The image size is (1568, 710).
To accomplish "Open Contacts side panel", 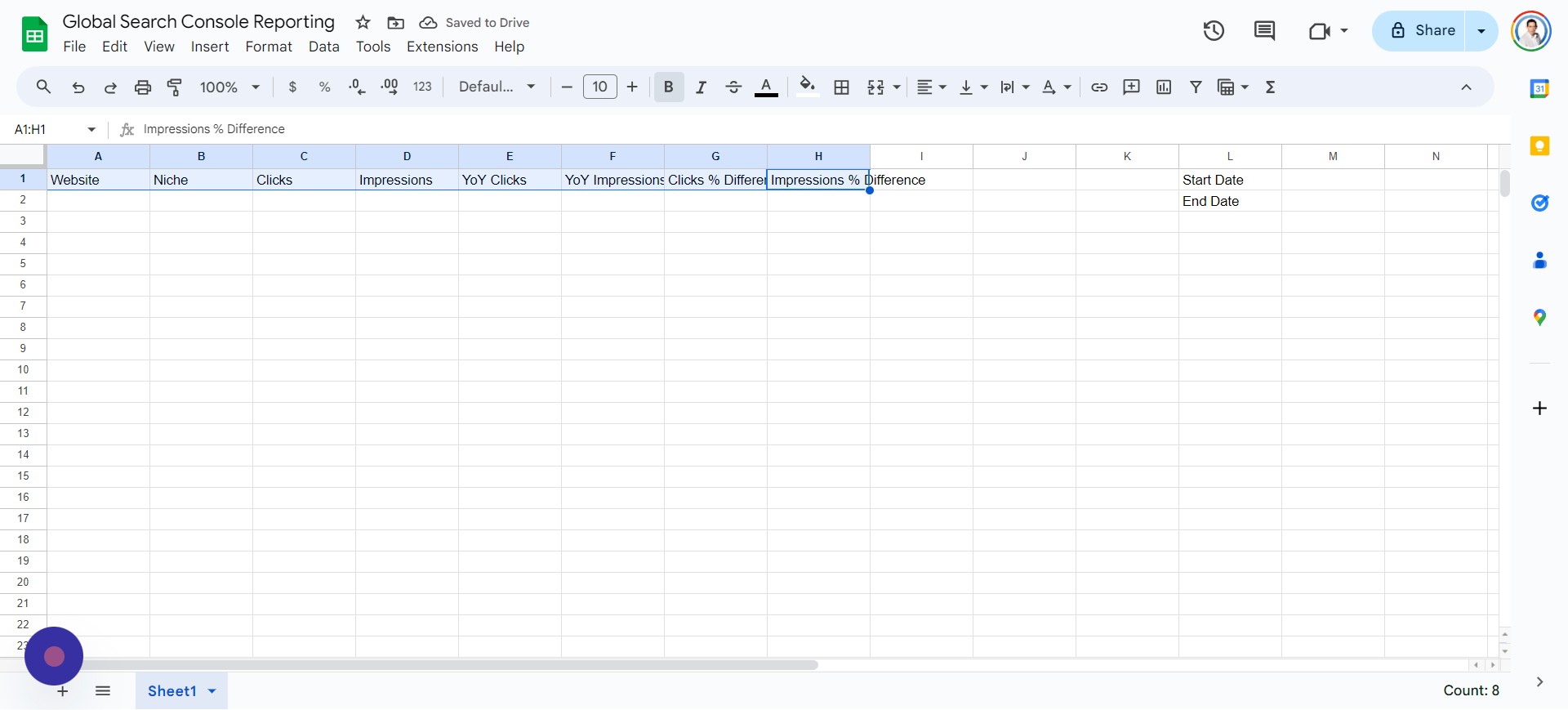I will [1539, 261].
